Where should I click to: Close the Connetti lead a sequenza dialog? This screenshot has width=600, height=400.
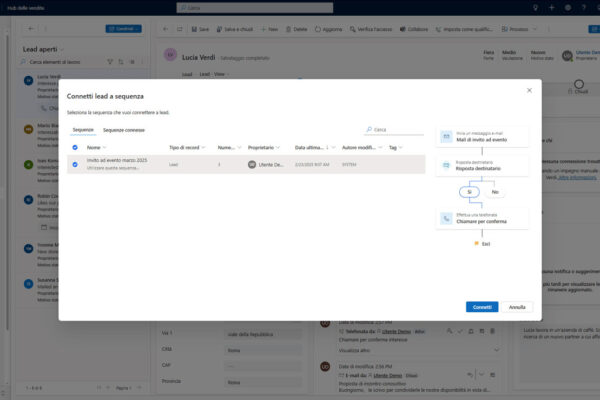pyautogui.click(x=529, y=90)
